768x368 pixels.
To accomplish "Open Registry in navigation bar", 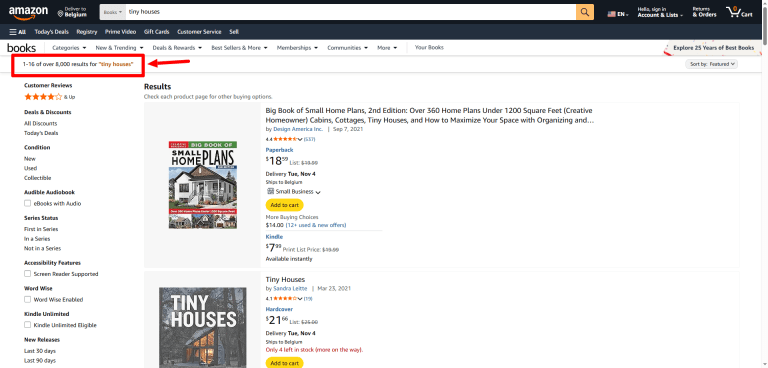I will pos(87,32).
